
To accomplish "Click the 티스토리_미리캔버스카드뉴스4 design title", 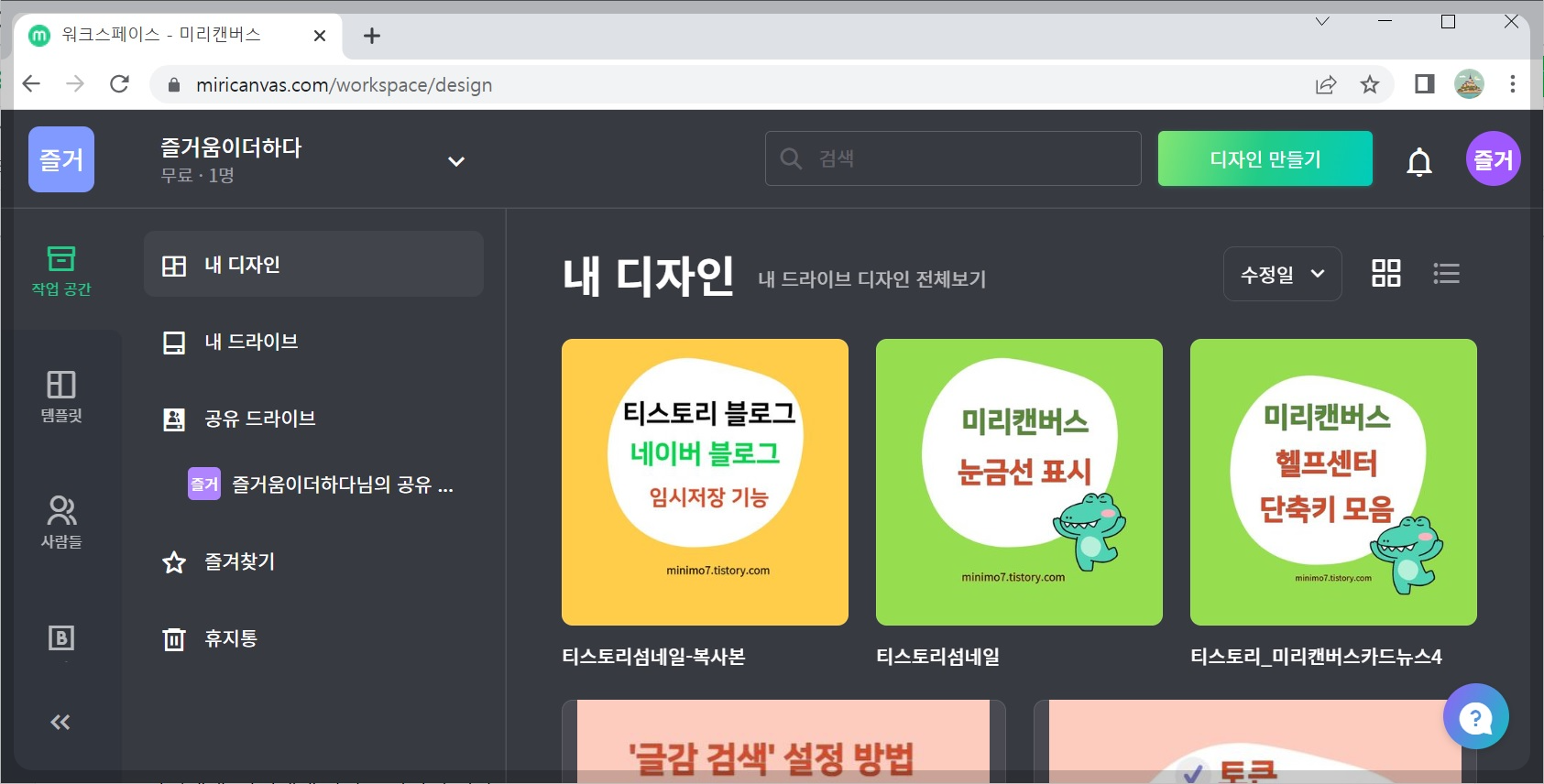I will (x=1316, y=657).
